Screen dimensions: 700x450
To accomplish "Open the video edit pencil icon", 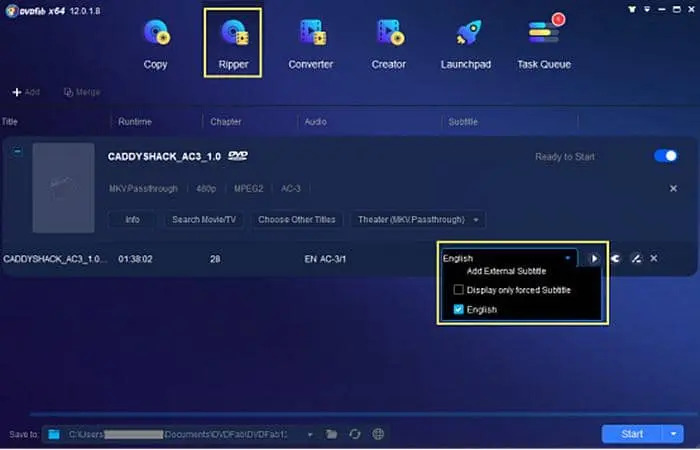I will [x=636, y=258].
